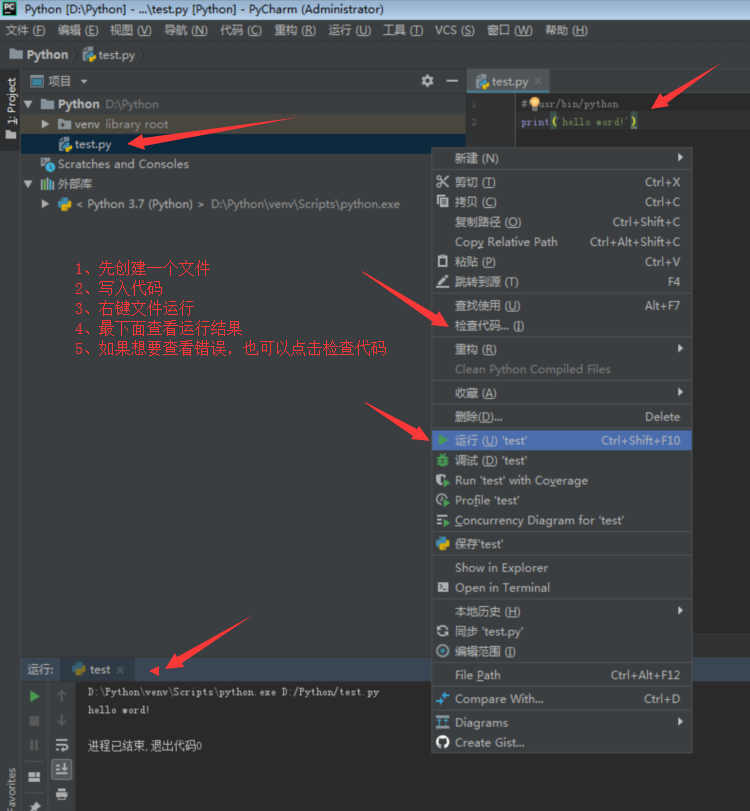750x811 pixels.
Task: Click the pin tab icon in run panel
Action: (x=34, y=805)
